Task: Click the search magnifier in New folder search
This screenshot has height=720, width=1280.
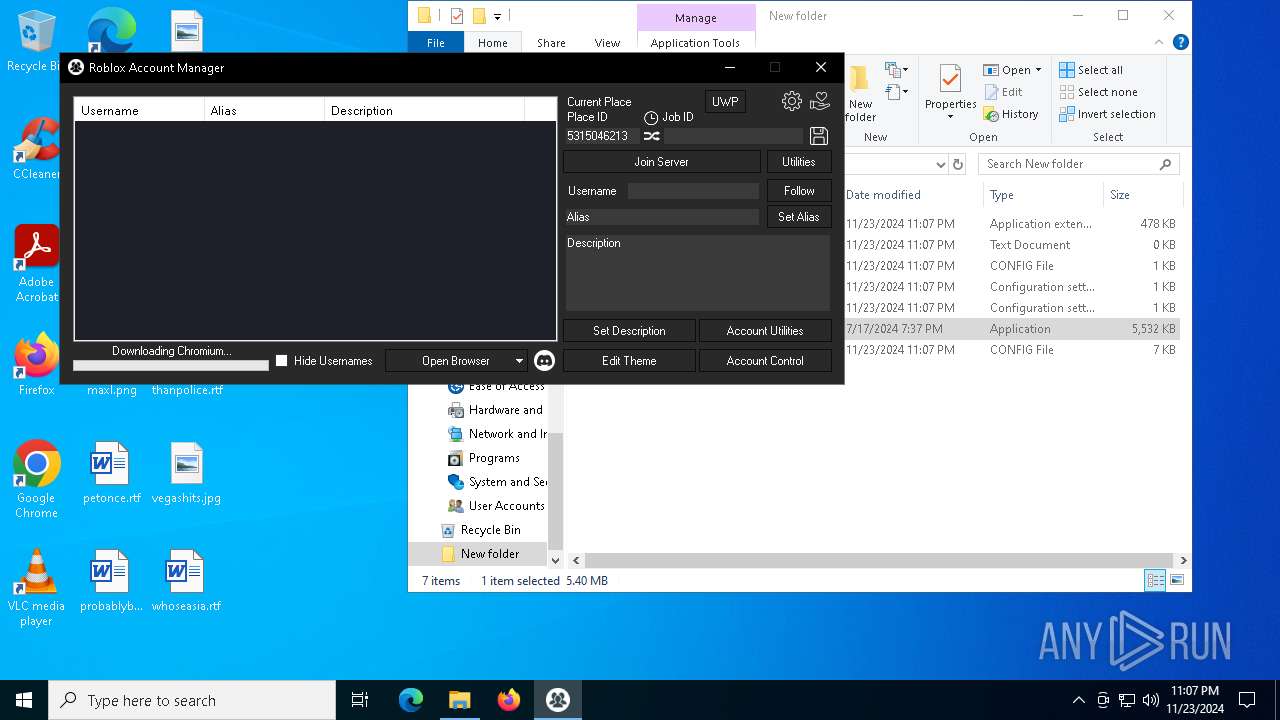Action: [x=1165, y=164]
